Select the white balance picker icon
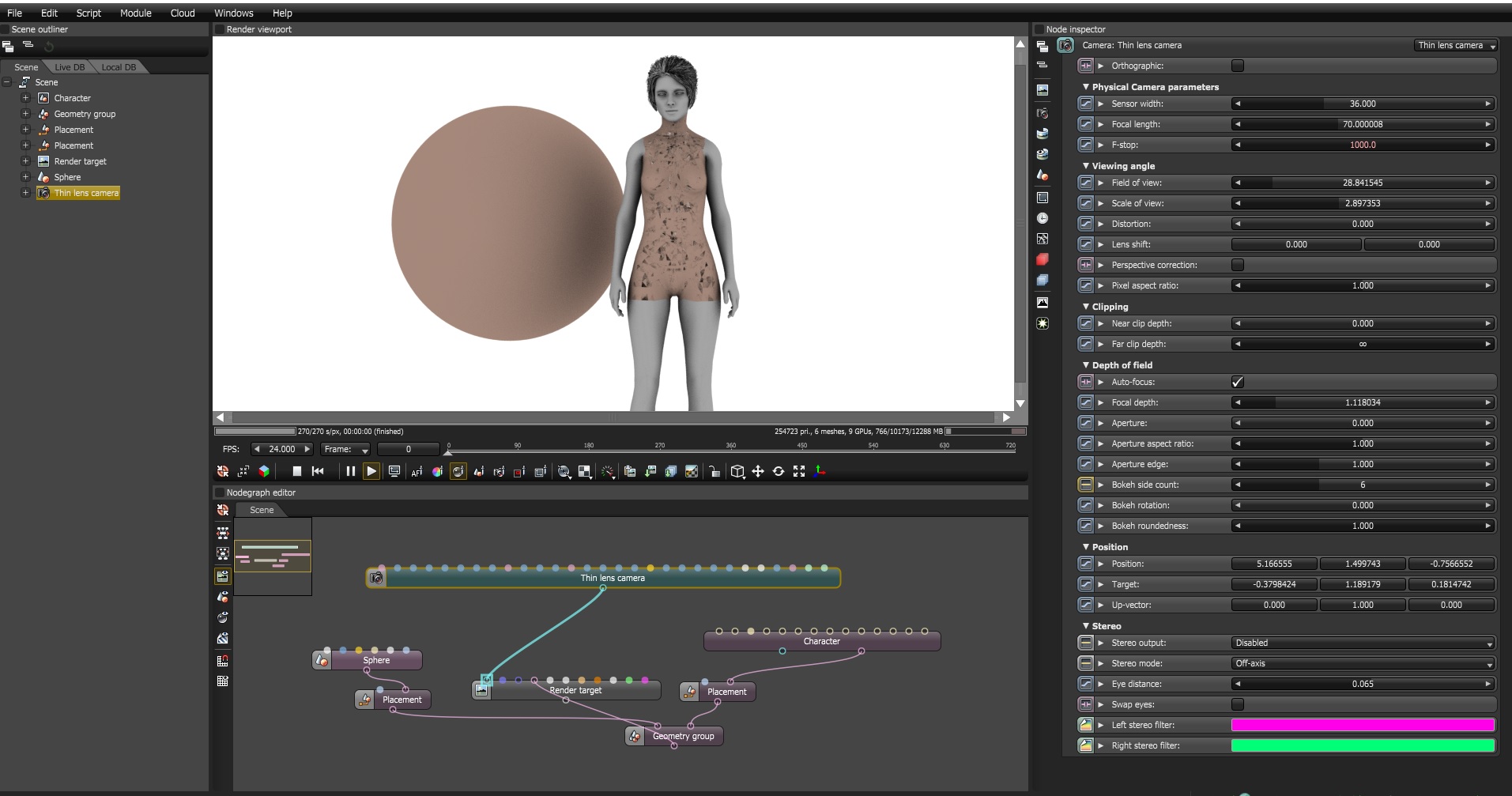 point(437,471)
